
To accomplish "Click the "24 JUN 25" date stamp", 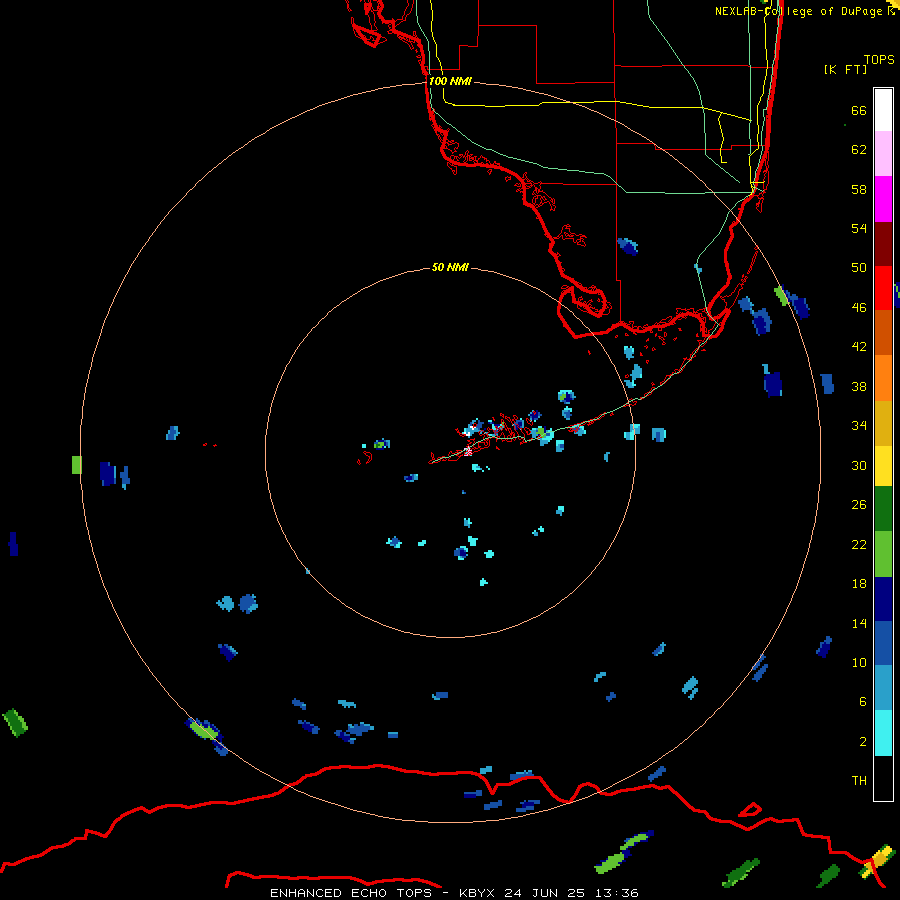I will 545,893.
